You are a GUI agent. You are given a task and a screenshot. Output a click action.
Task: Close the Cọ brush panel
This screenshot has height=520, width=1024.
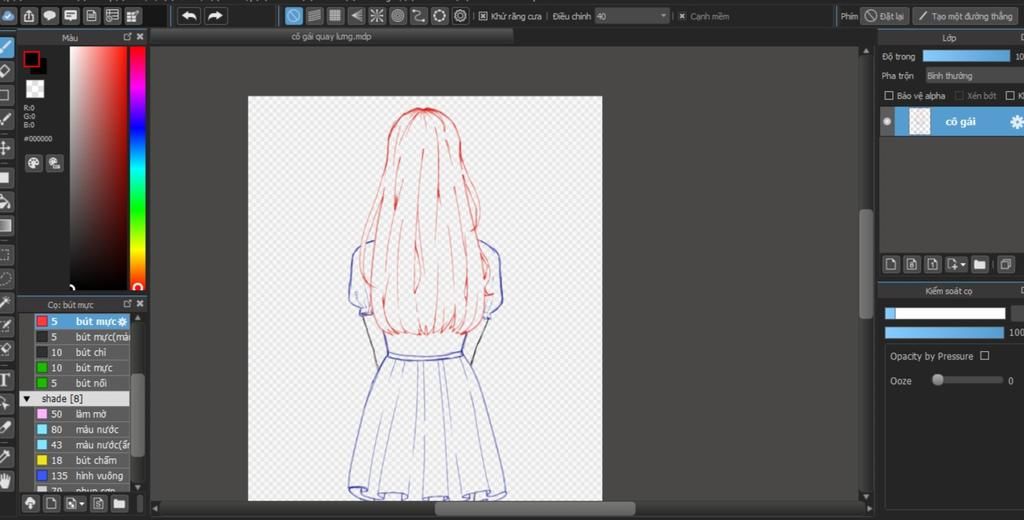point(140,304)
